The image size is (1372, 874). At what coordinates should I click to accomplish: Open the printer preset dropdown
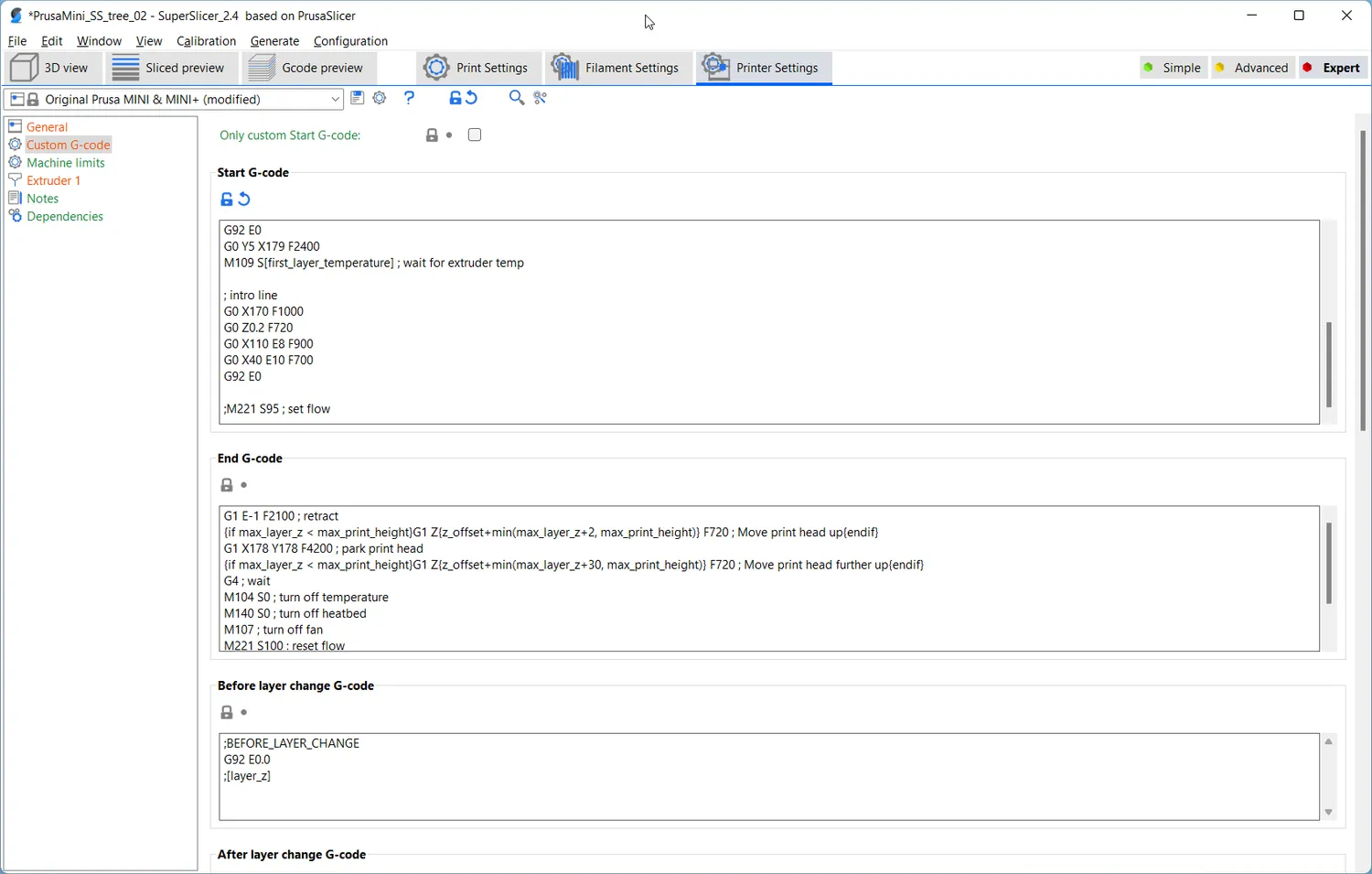(174, 99)
